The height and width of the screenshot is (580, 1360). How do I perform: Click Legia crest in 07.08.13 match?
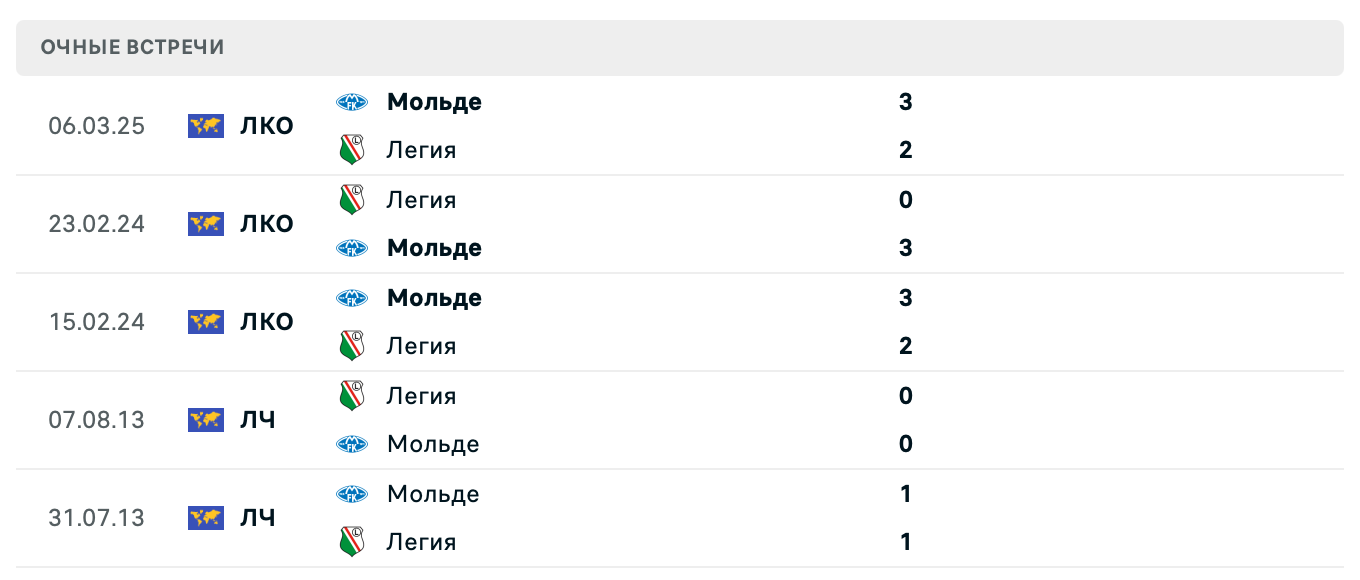351,396
